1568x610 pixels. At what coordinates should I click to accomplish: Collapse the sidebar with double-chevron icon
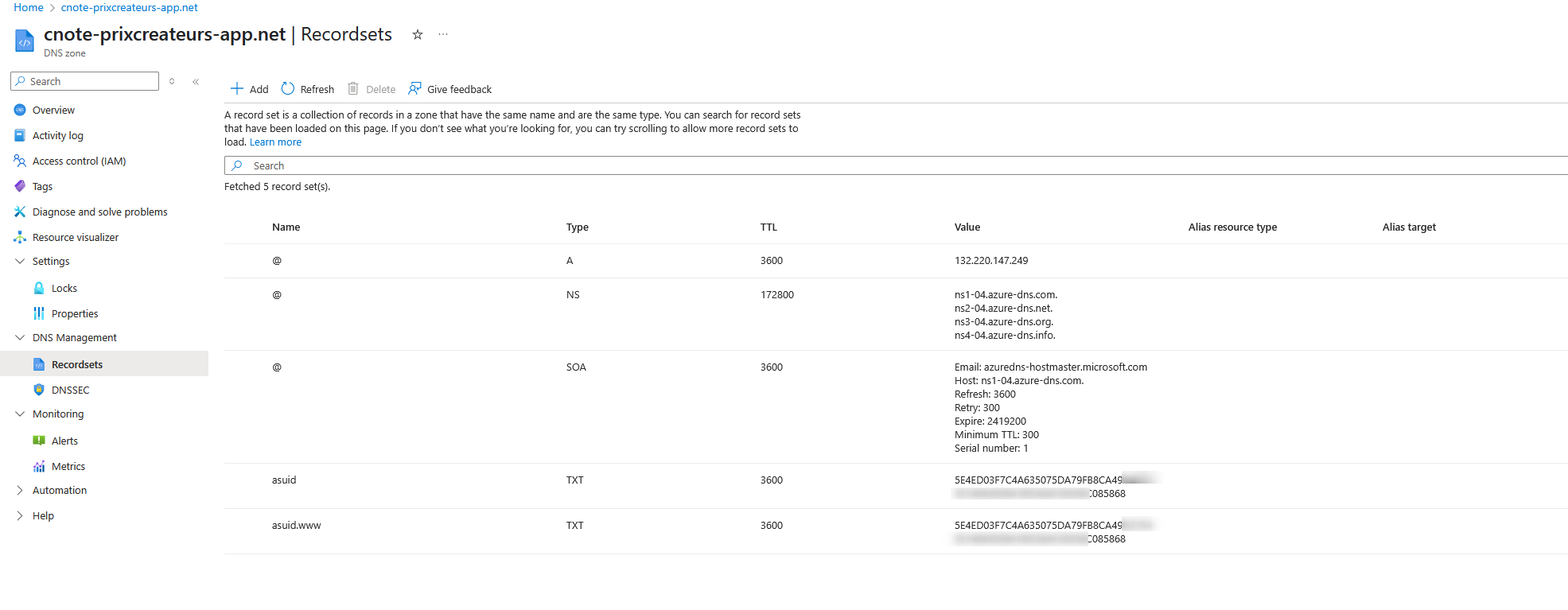click(196, 82)
